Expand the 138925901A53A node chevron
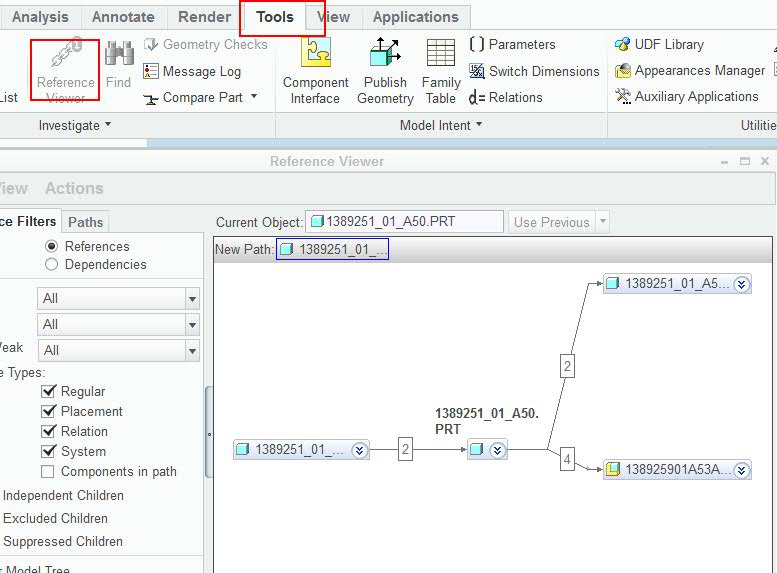This screenshot has height=573, width=777. [741, 470]
